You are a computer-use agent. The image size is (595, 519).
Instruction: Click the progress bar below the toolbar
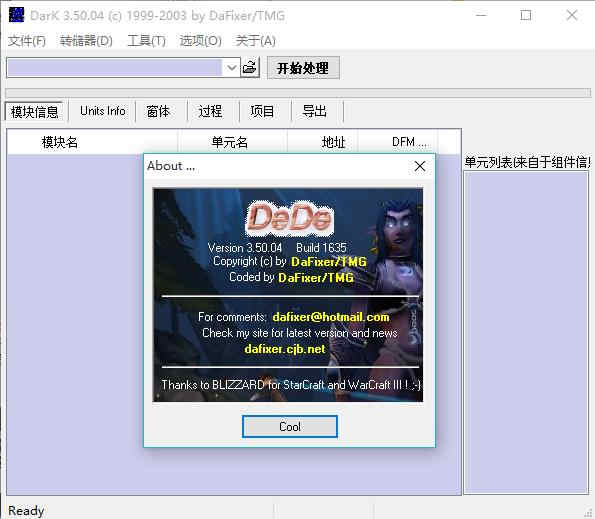point(298,93)
